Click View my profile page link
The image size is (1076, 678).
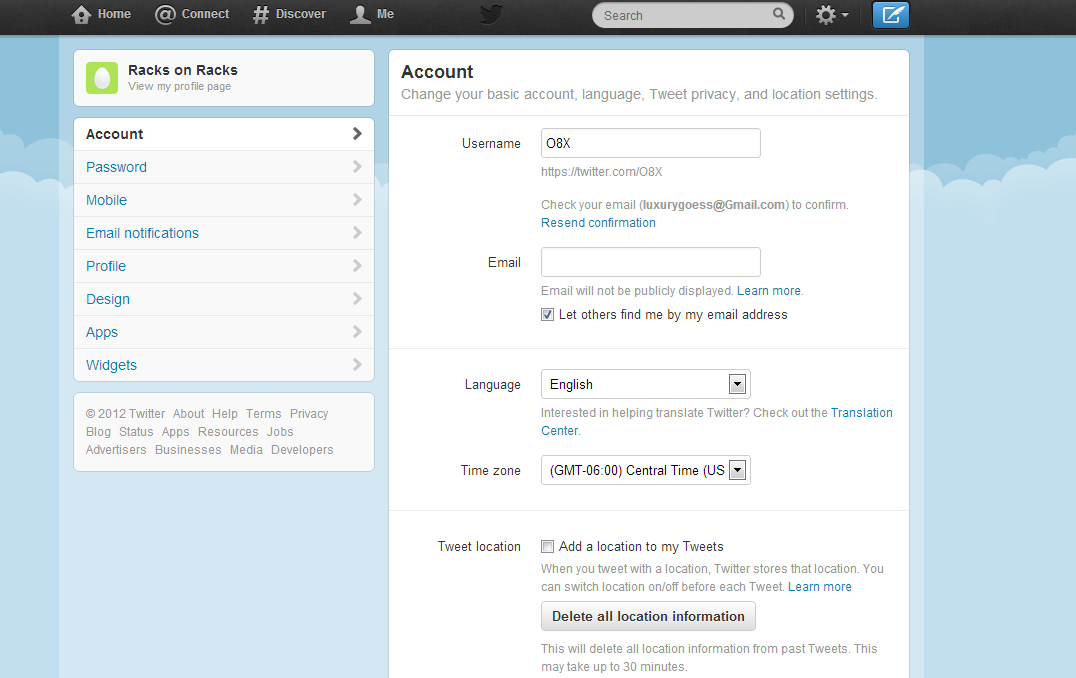[180, 86]
